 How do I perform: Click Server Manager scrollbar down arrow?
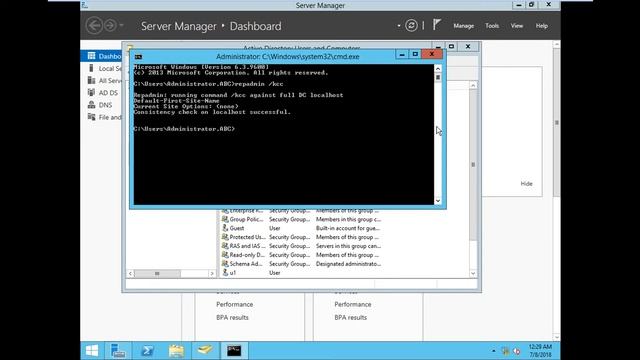pyautogui.click(x=557, y=338)
